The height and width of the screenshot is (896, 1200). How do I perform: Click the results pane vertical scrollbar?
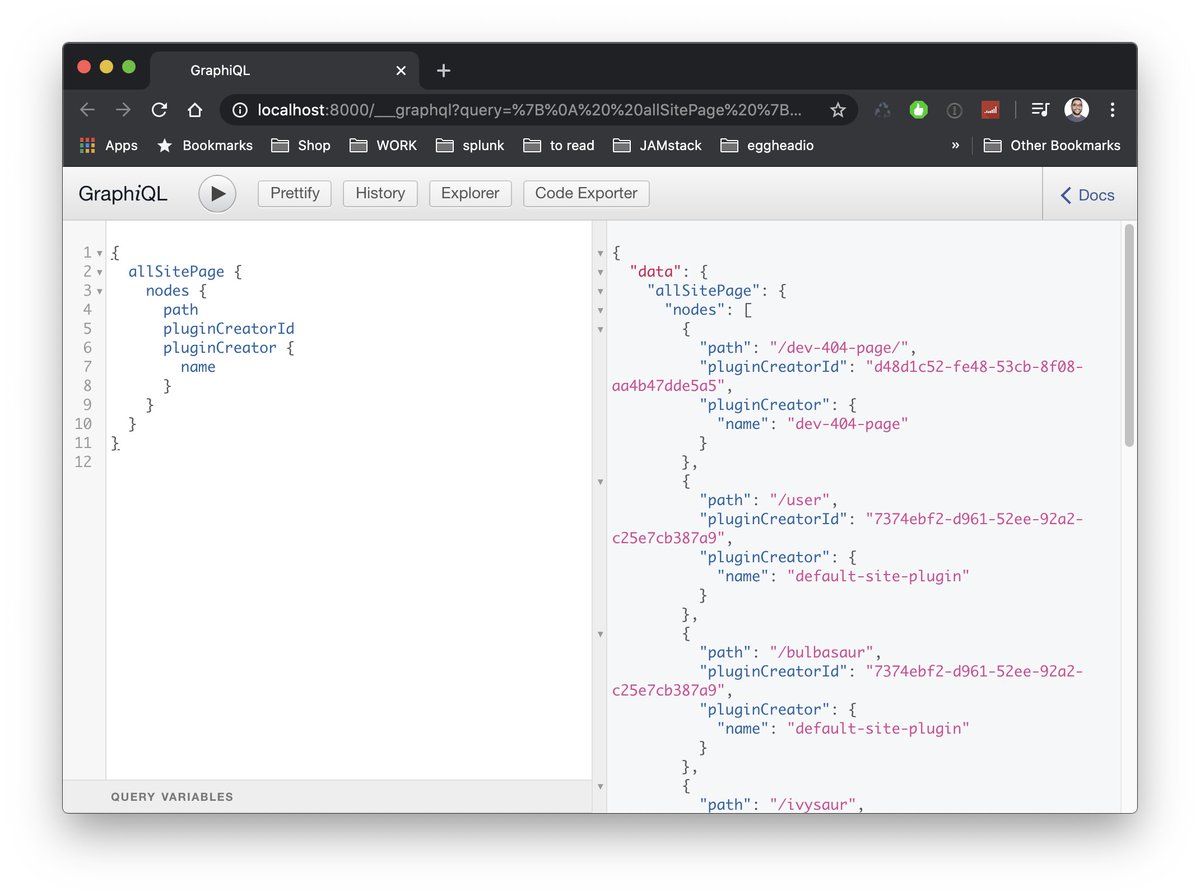(x=1129, y=335)
